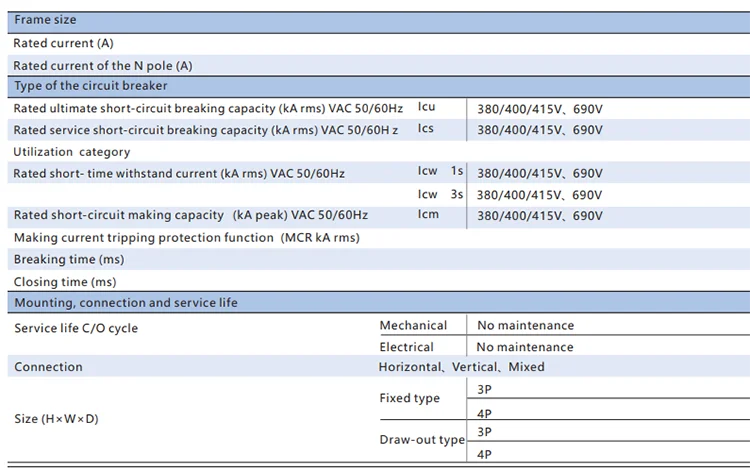Click the "Frame size" header row
The image size is (750, 472).
pos(45,20)
